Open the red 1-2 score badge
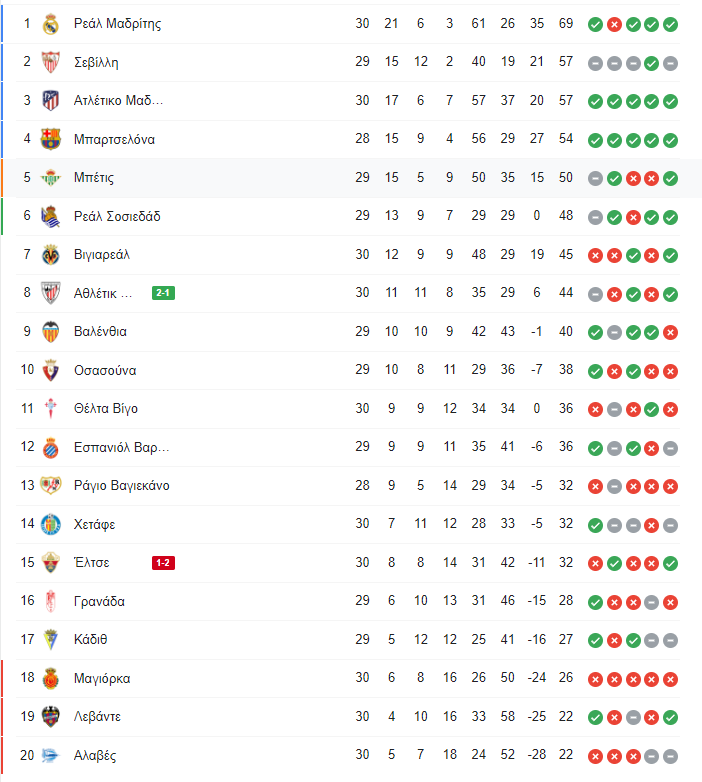The image size is (702, 782). 163,563
